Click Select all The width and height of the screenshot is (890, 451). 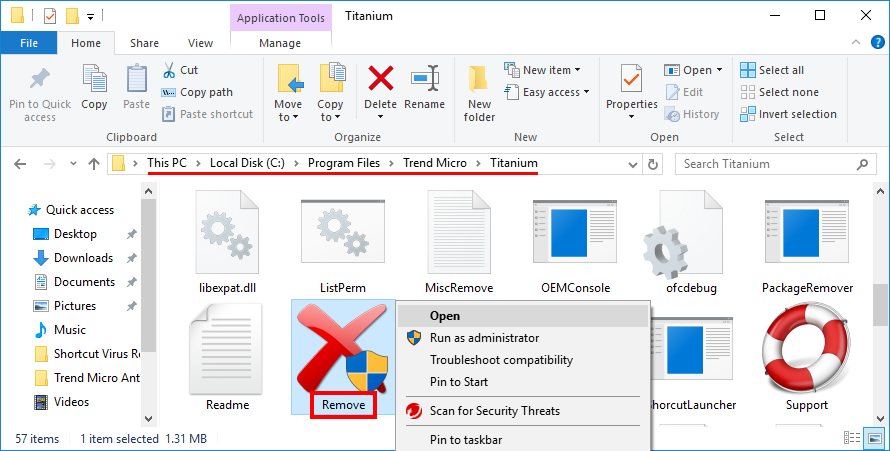pos(772,70)
